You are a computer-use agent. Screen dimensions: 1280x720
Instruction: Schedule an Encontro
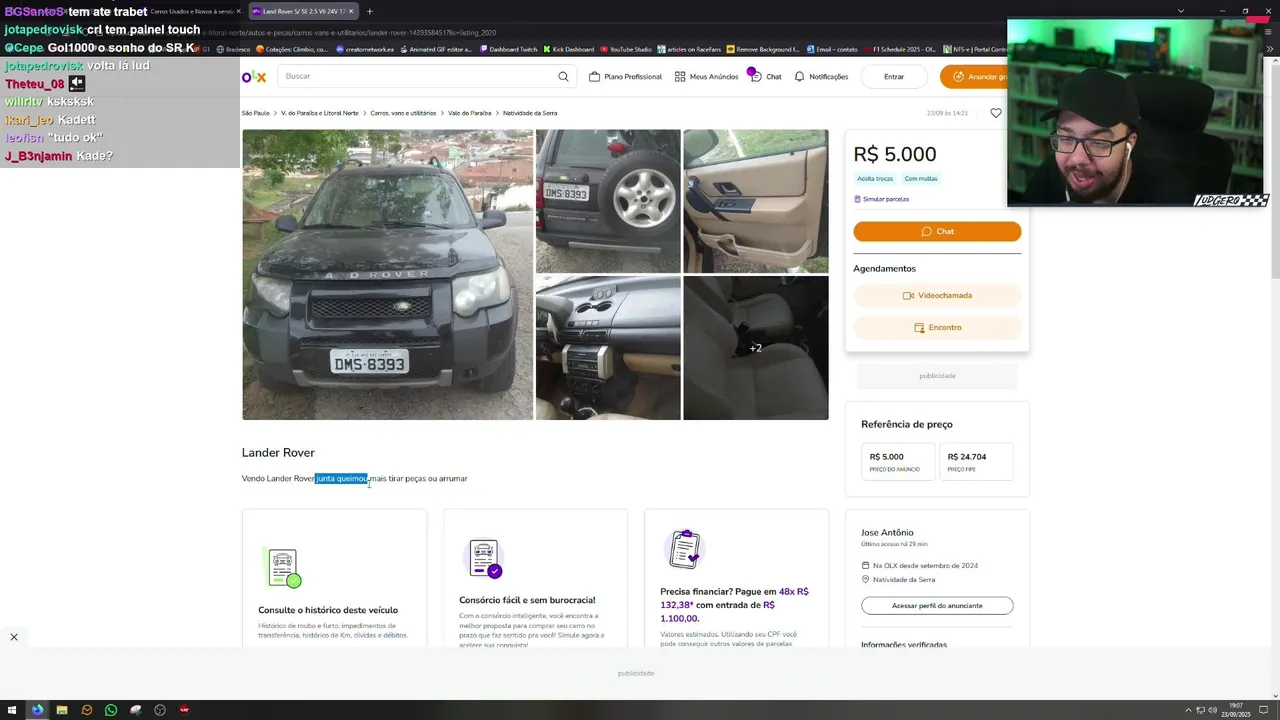(x=937, y=327)
